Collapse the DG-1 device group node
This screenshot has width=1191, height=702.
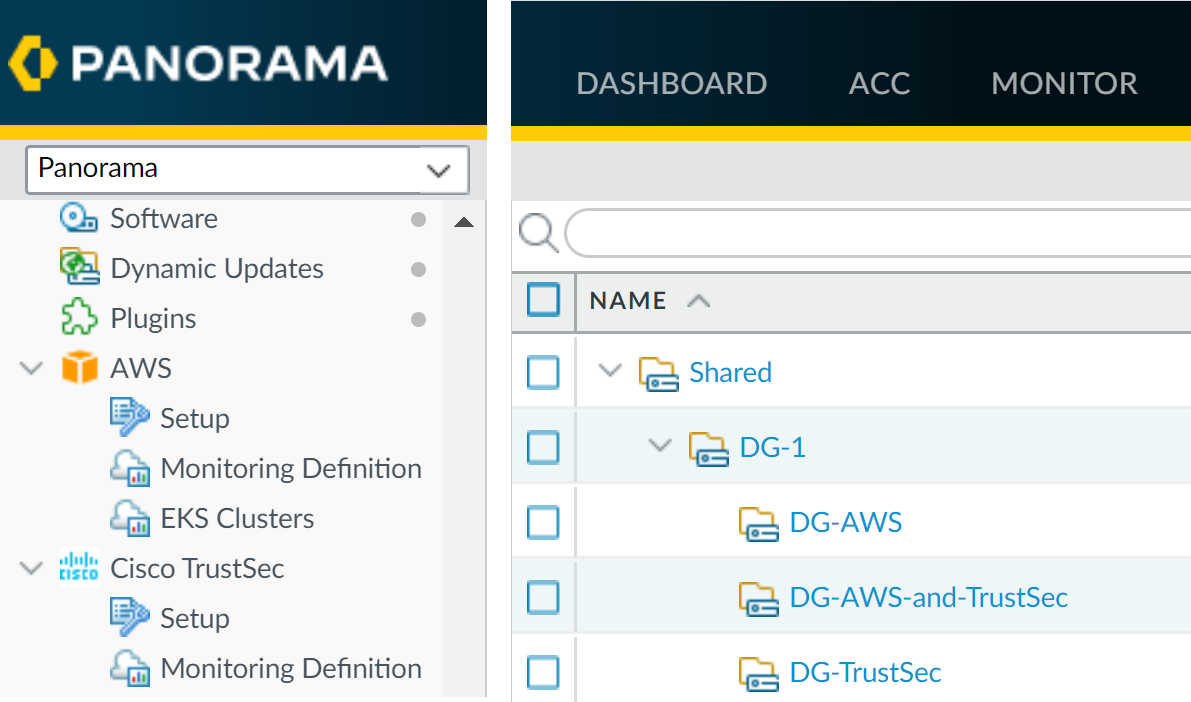click(x=659, y=447)
